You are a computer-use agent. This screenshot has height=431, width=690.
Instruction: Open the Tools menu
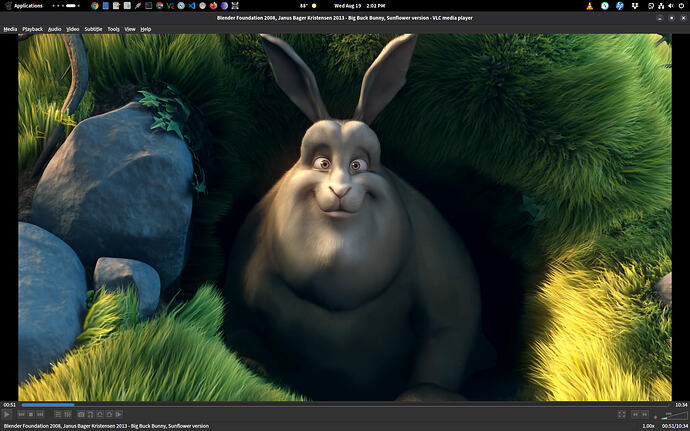(x=113, y=29)
